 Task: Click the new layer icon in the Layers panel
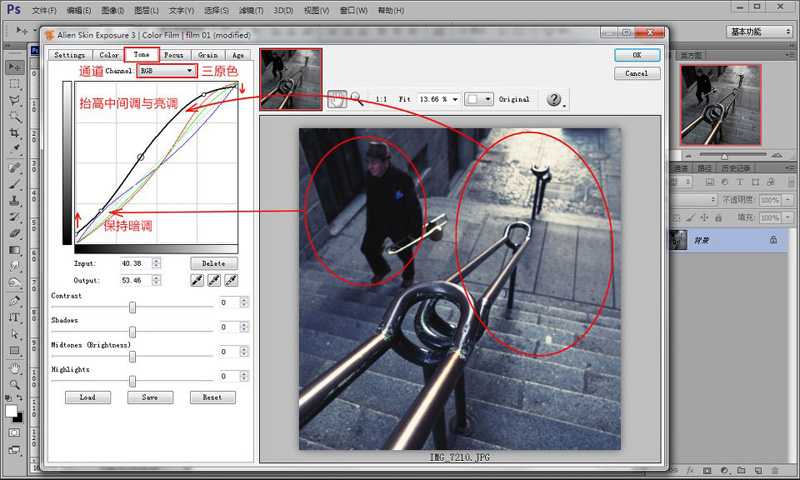pyautogui.click(x=758, y=470)
